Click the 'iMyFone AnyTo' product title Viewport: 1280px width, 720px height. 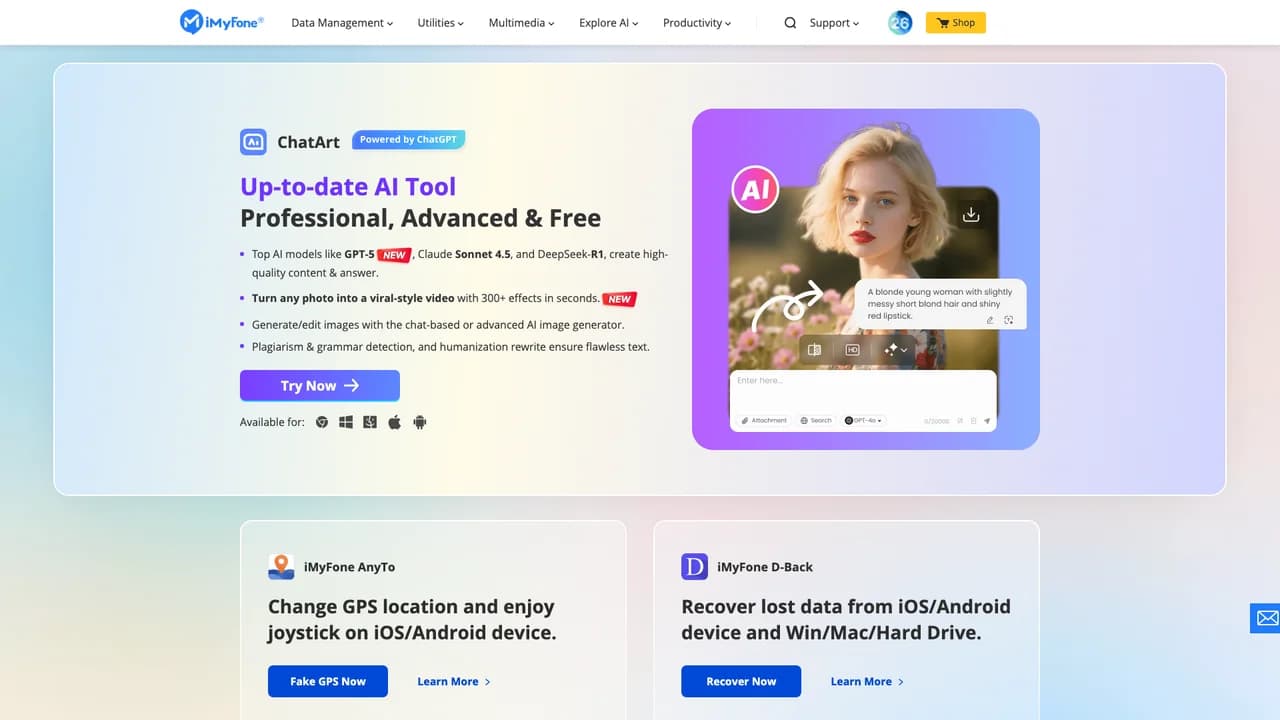pos(349,567)
